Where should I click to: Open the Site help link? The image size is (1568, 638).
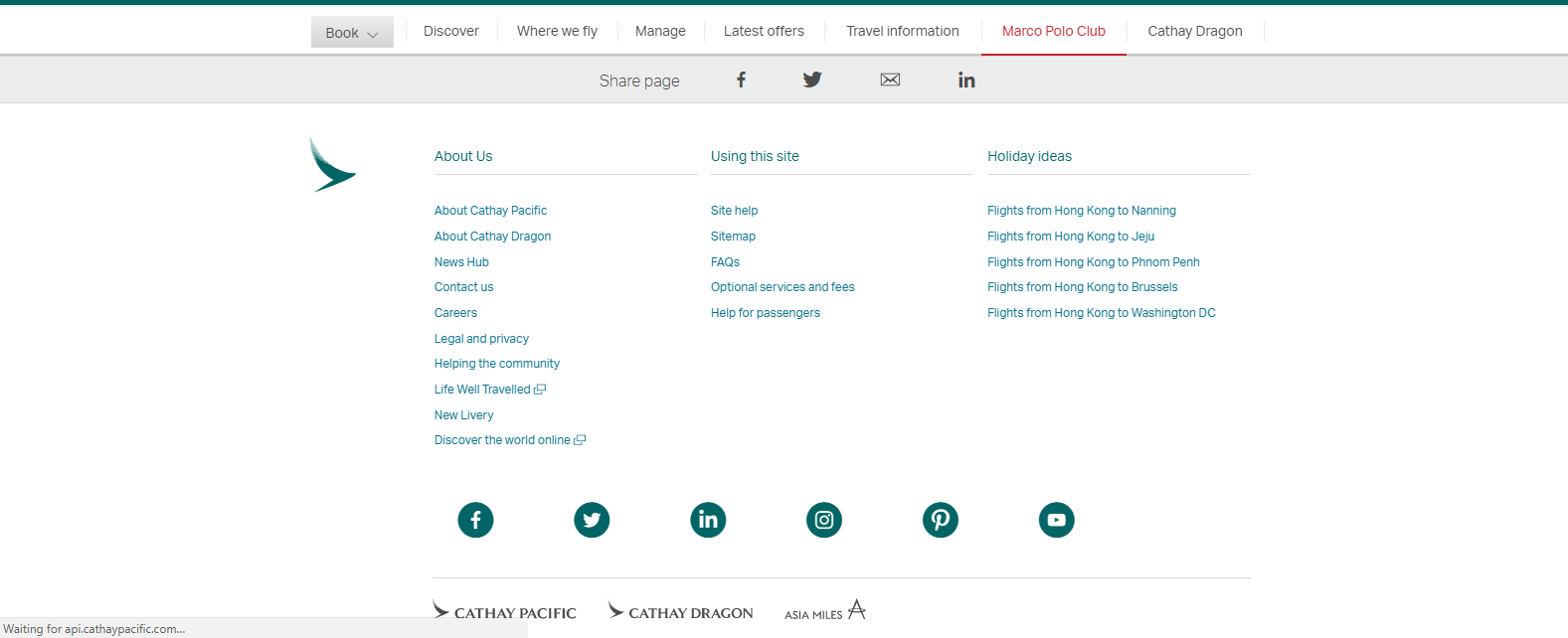point(734,211)
